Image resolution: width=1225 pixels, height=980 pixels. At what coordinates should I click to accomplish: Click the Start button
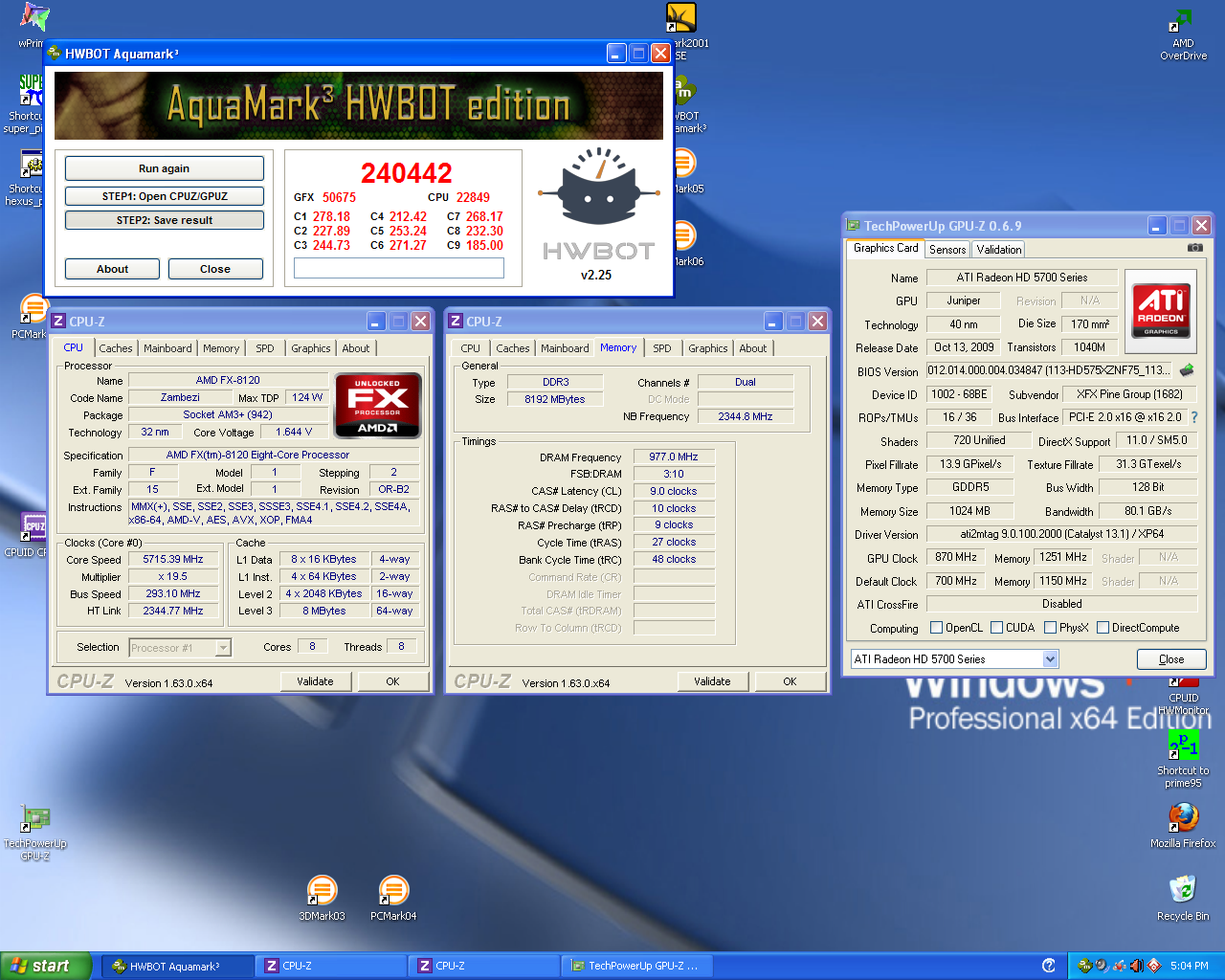pos(46,966)
